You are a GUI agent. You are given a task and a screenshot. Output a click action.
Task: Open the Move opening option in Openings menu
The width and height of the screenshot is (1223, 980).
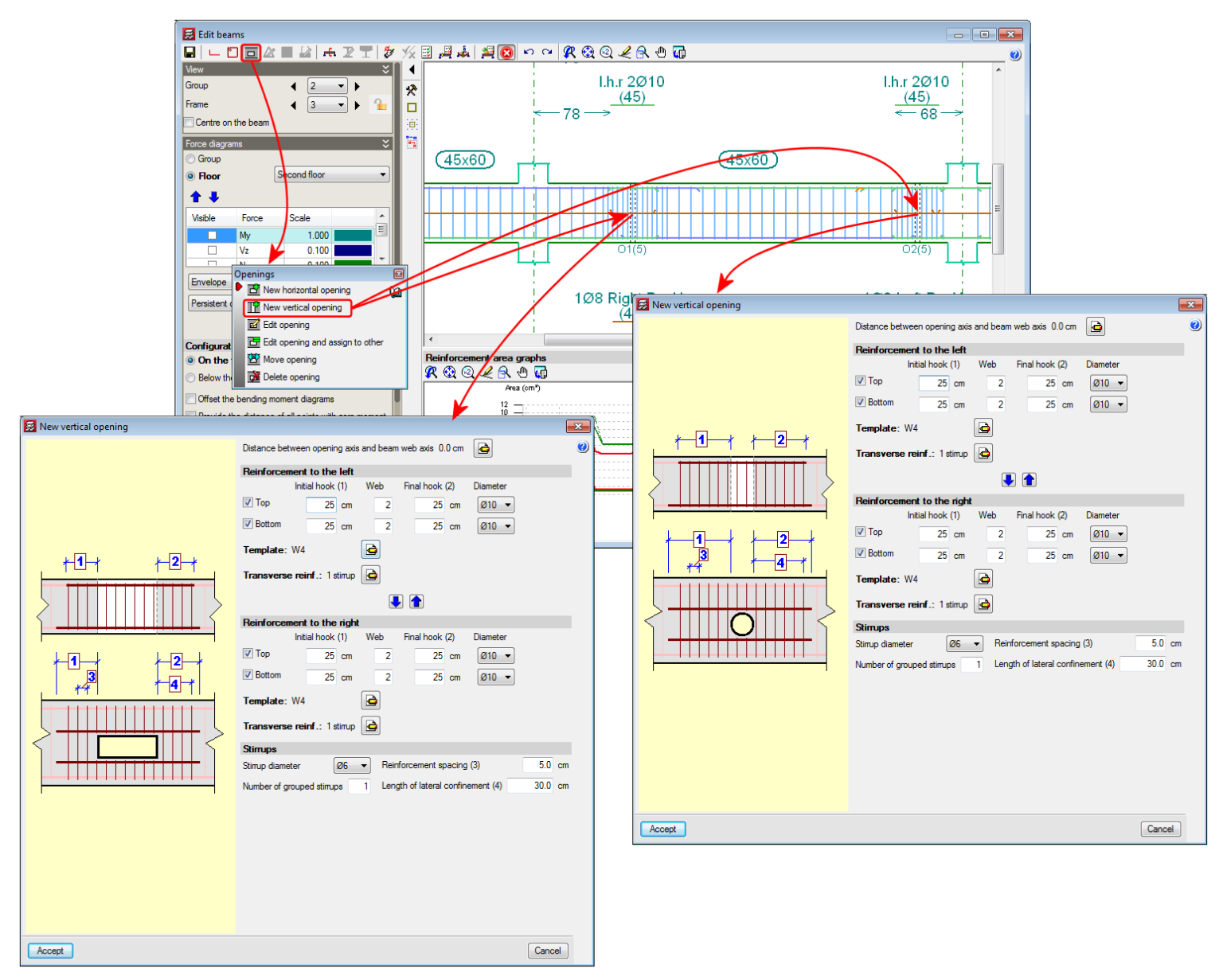coord(288,360)
